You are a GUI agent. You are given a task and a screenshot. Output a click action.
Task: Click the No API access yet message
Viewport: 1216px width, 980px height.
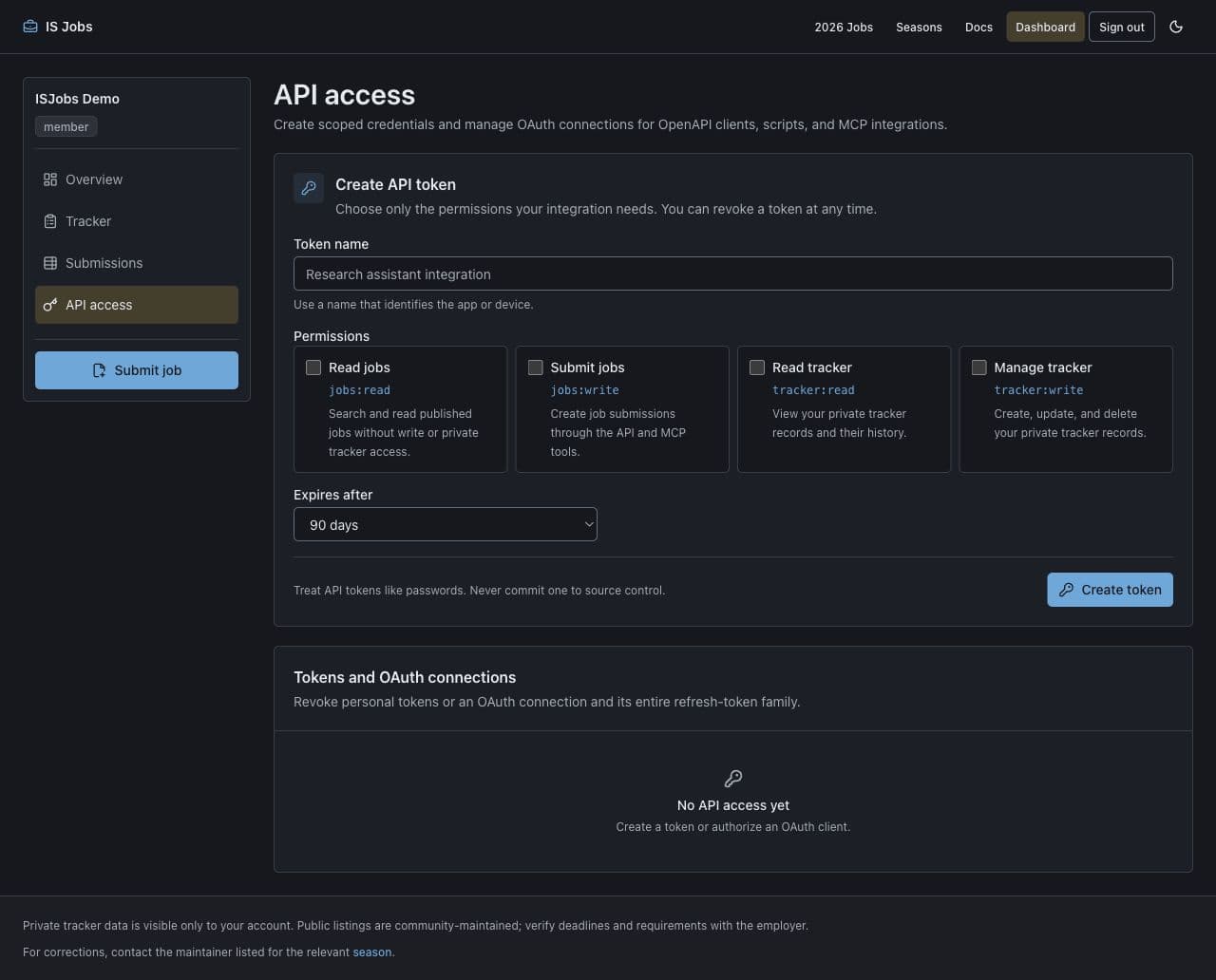tap(733, 805)
